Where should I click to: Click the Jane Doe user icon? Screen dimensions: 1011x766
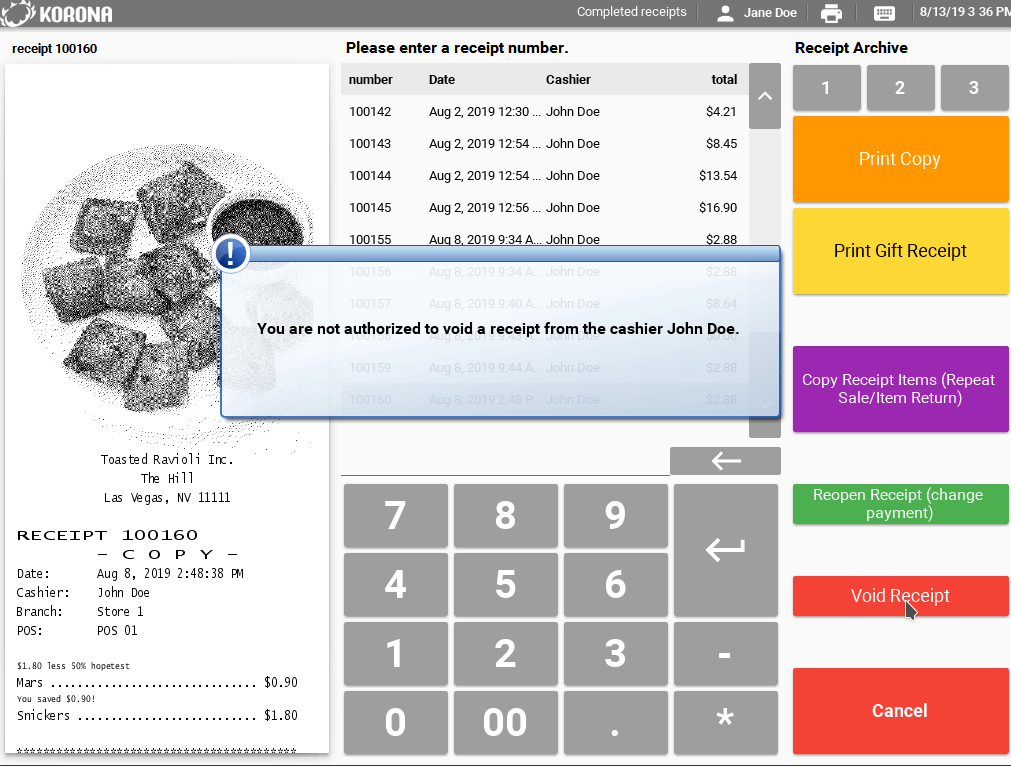coord(725,13)
